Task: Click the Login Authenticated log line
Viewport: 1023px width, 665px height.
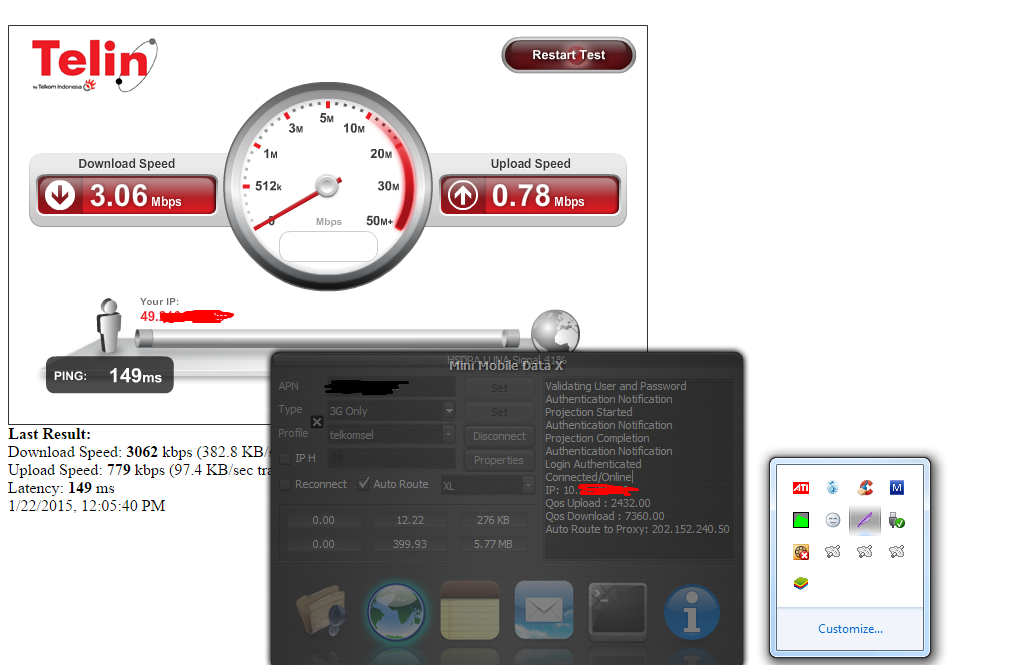Action: coord(593,464)
